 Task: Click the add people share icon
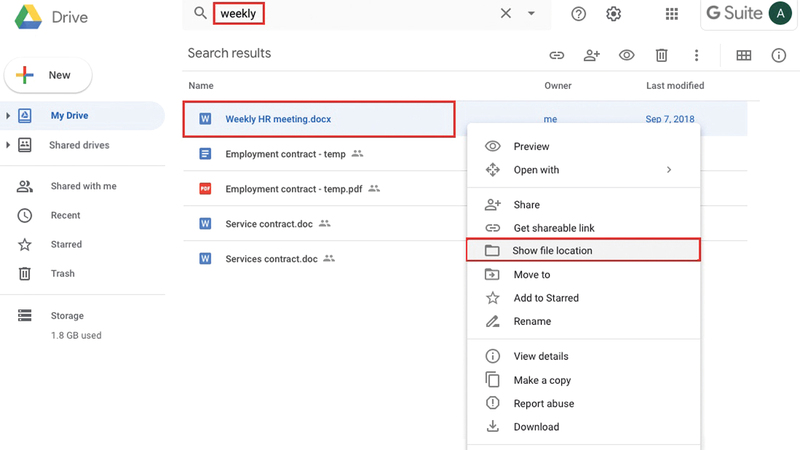591,56
